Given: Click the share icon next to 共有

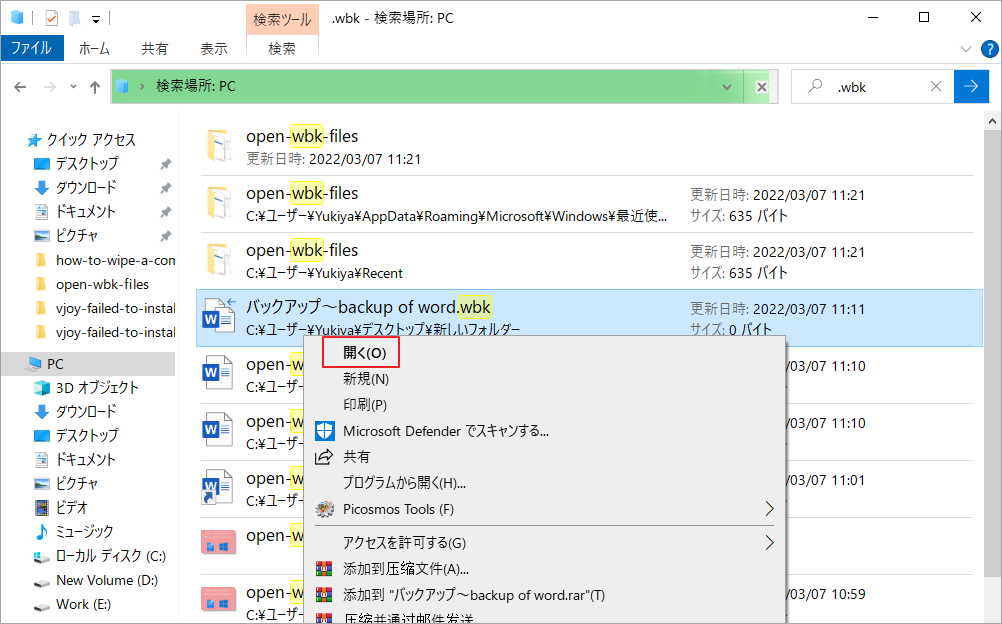Looking at the screenshot, I should point(325,457).
